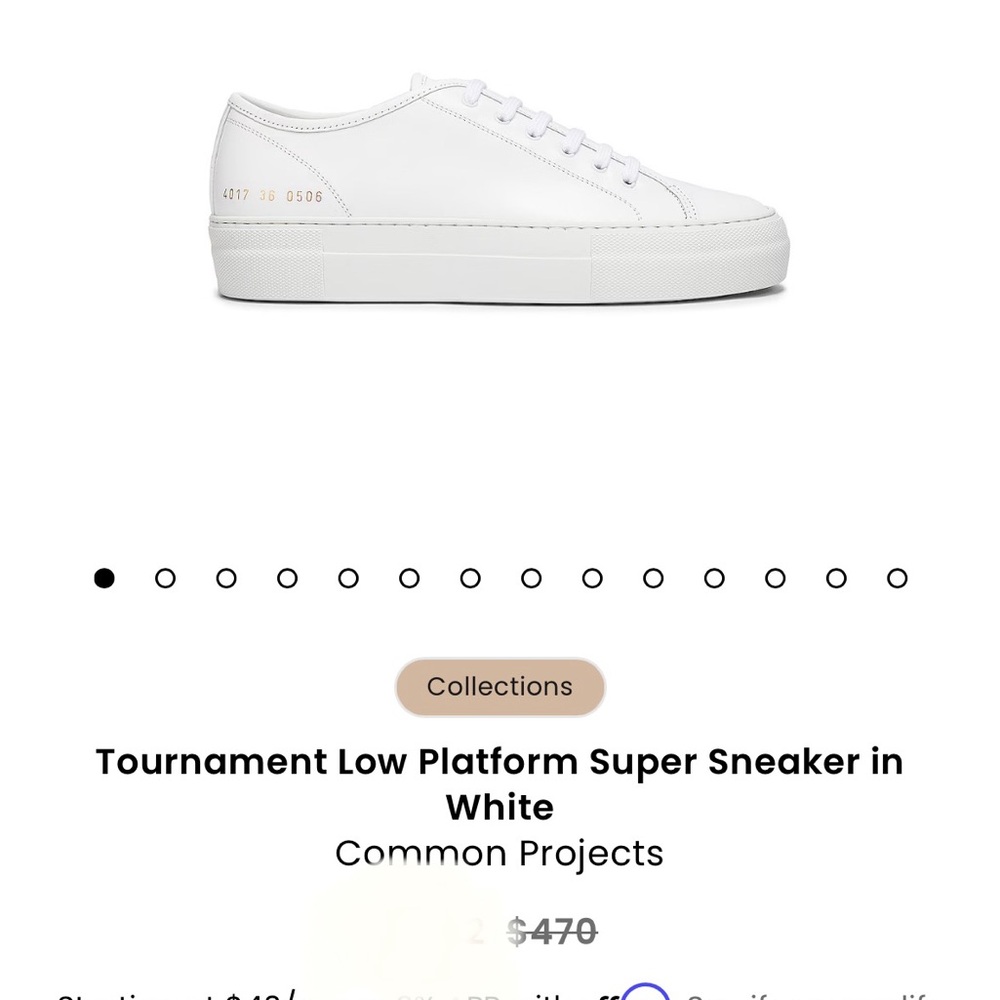The width and height of the screenshot is (1000, 1000).
Task: Select the tenth carousel dot
Action: click(652, 578)
